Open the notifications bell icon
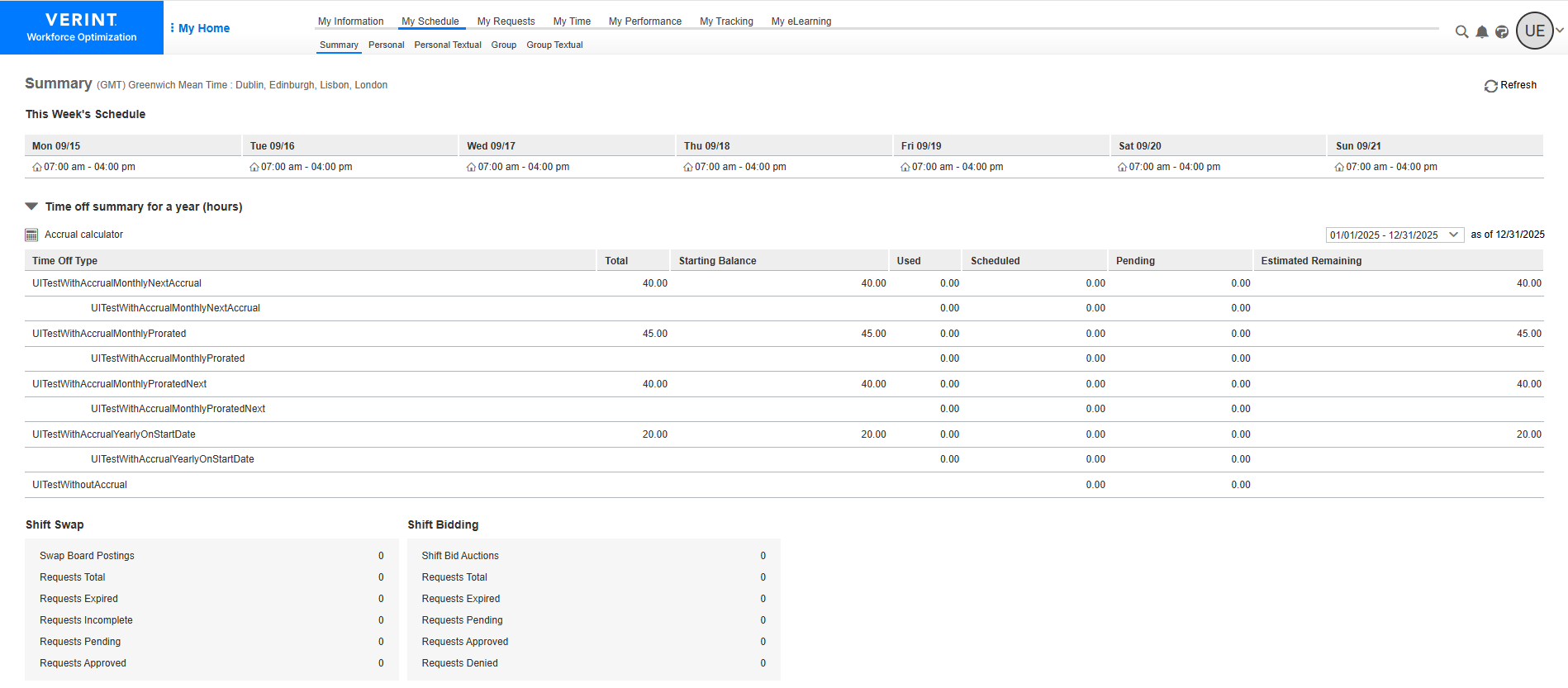The width and height of the screenshot is (1568, 688). click(1482, 31)
